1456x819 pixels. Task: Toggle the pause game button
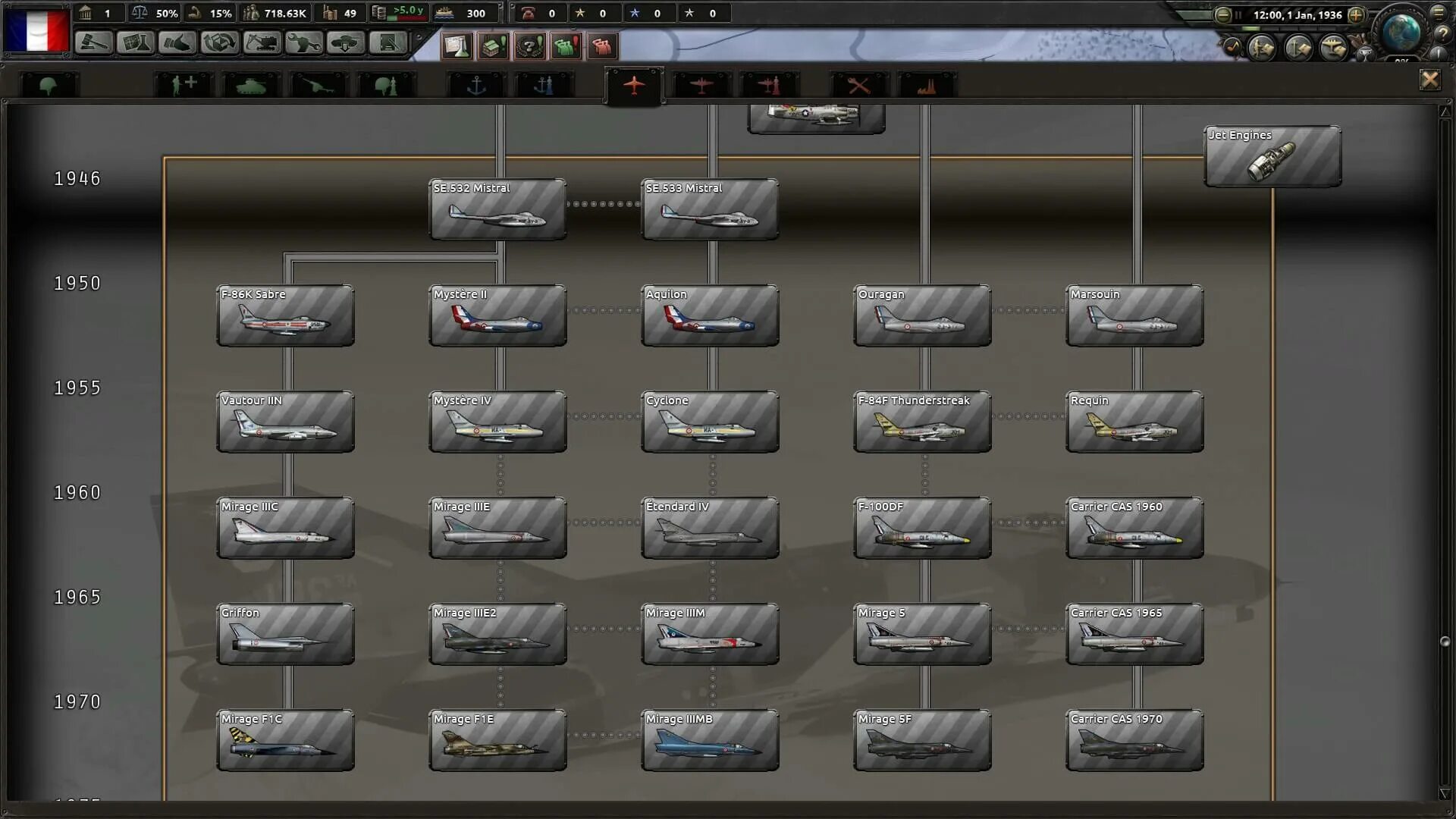[x=1238, y=14]
